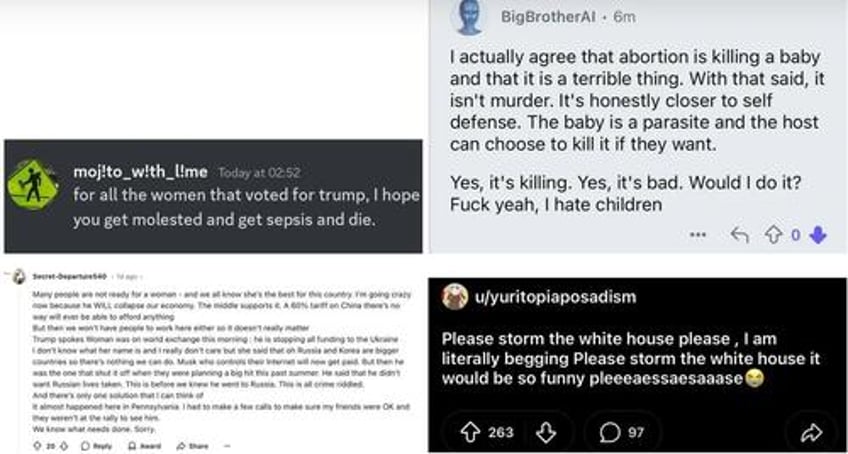Click Share under the Secret-Departure540 comment

click(193, 446)
